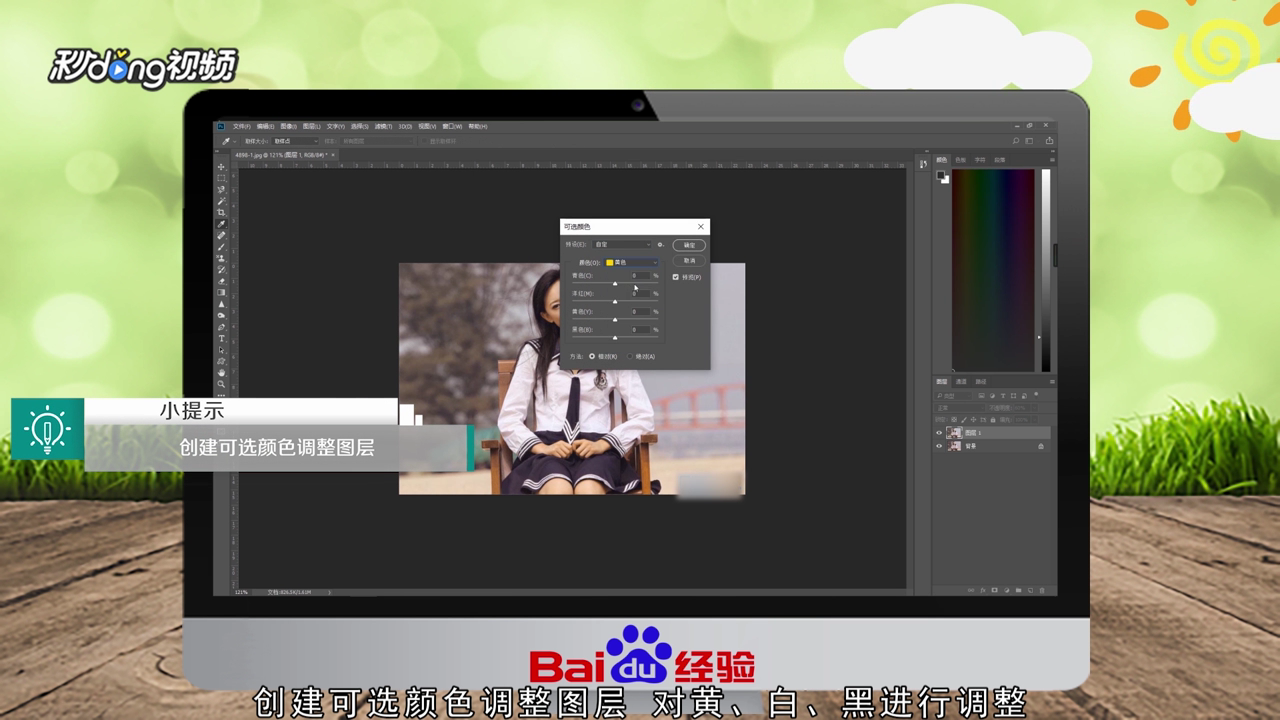Select the Clone Stamp tool
The height and width of the screenshot is (720, 1280).
click(221, 258)
